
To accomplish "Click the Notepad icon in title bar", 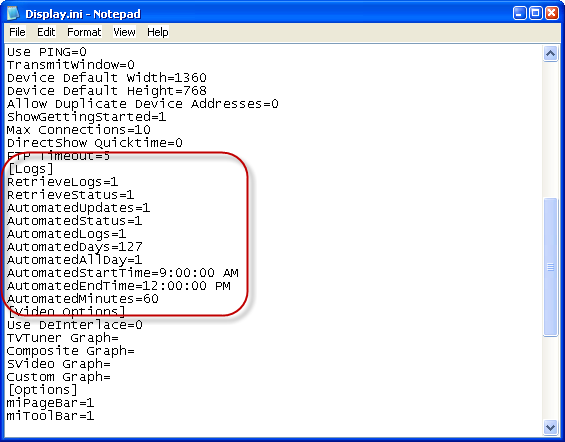I will [13, 13].
